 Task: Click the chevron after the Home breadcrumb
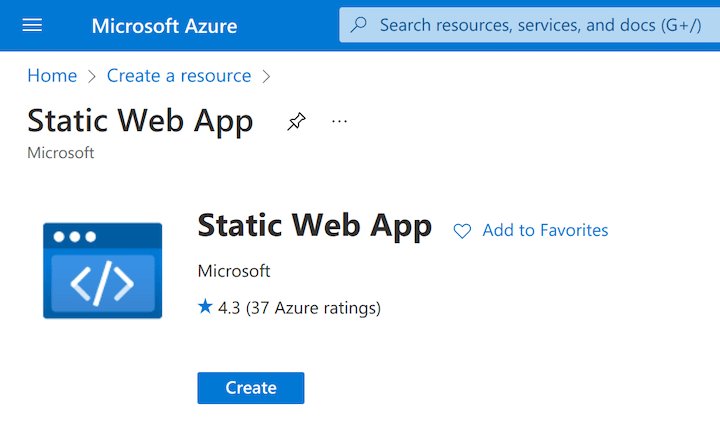tap(92, 76)
